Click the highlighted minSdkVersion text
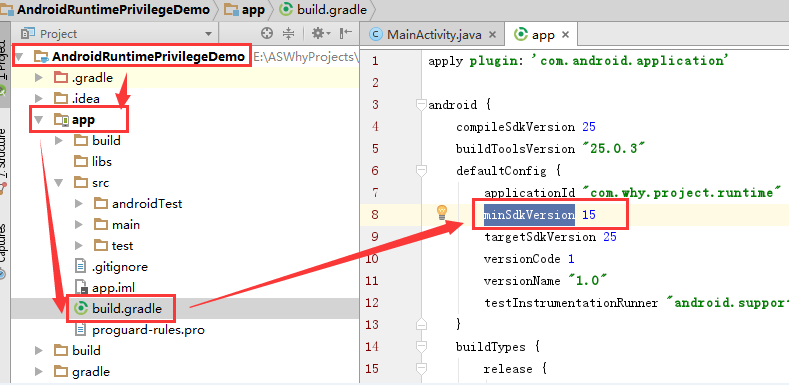 pyautogui.click(x=529, y=215)
